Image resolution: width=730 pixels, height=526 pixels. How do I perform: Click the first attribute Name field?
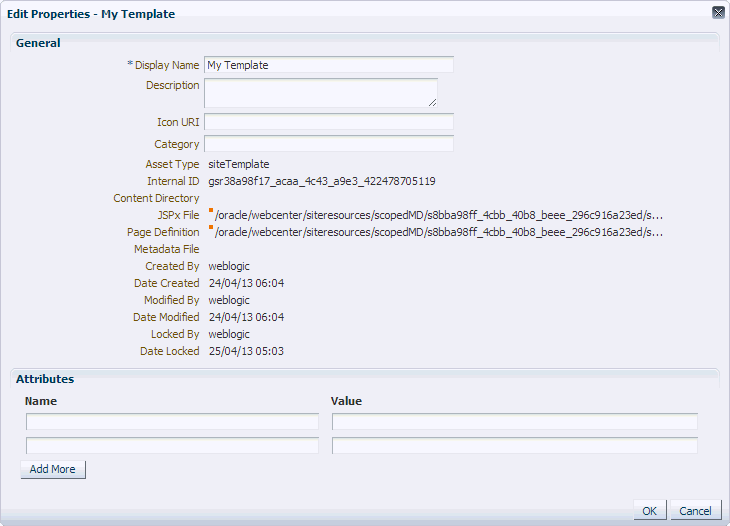click(x=172, y=422)
